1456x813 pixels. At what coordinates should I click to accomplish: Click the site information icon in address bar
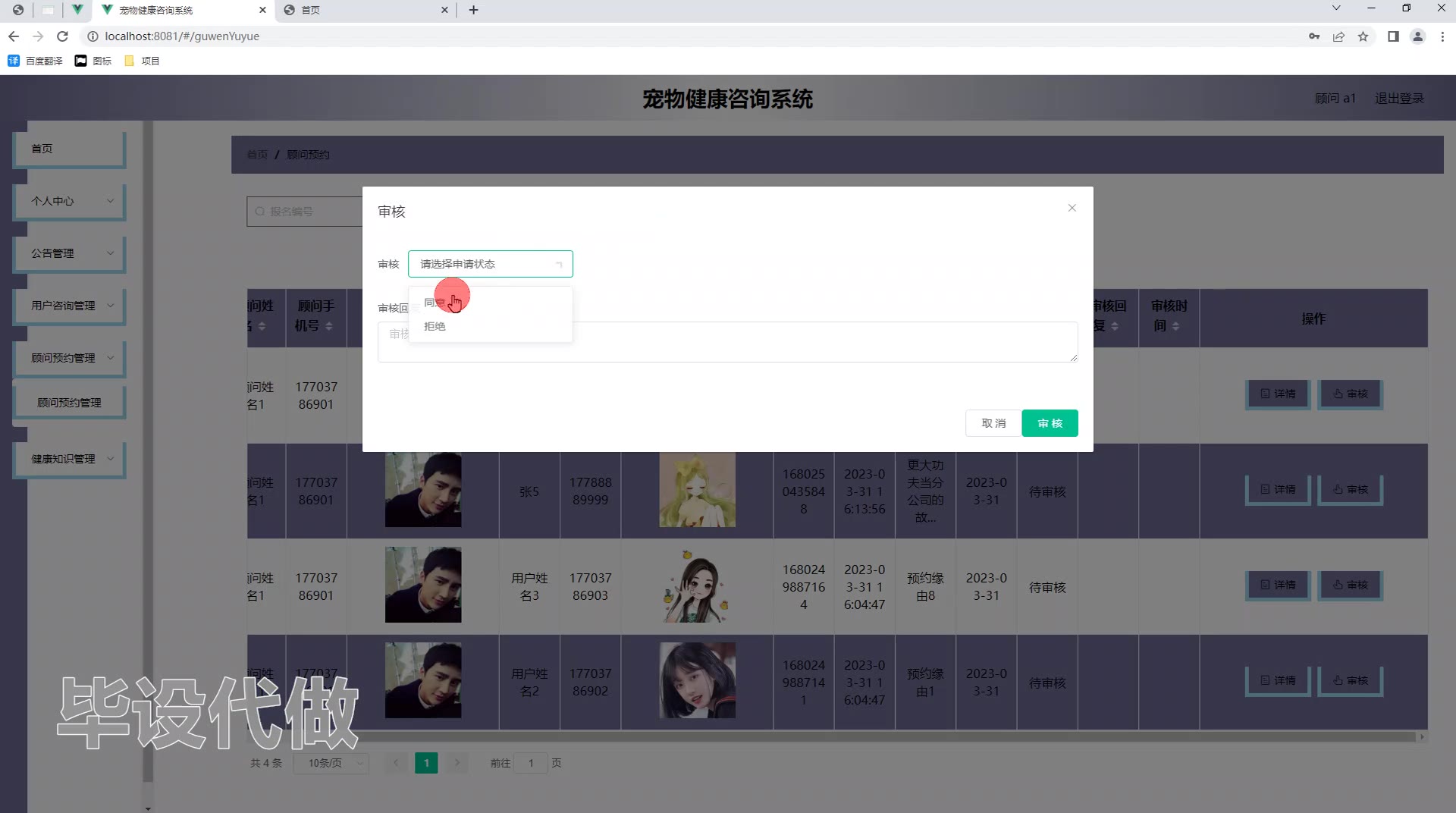93,36
